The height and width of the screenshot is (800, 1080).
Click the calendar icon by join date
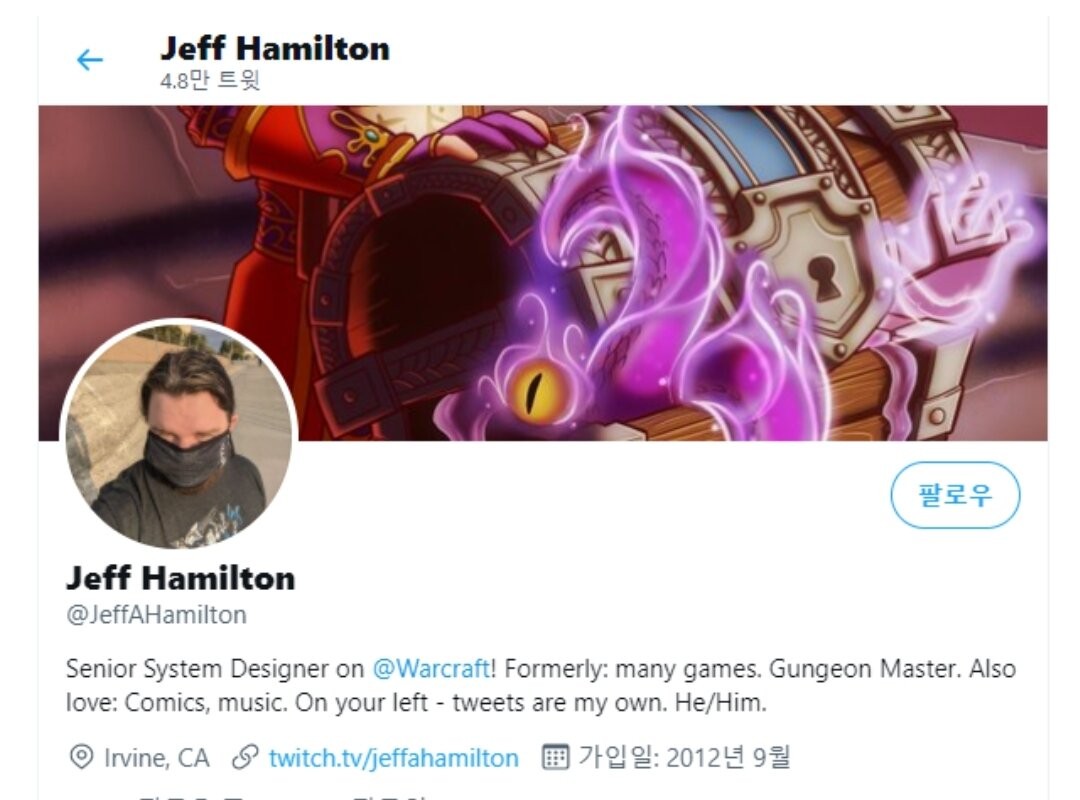(x=555, y=757)
